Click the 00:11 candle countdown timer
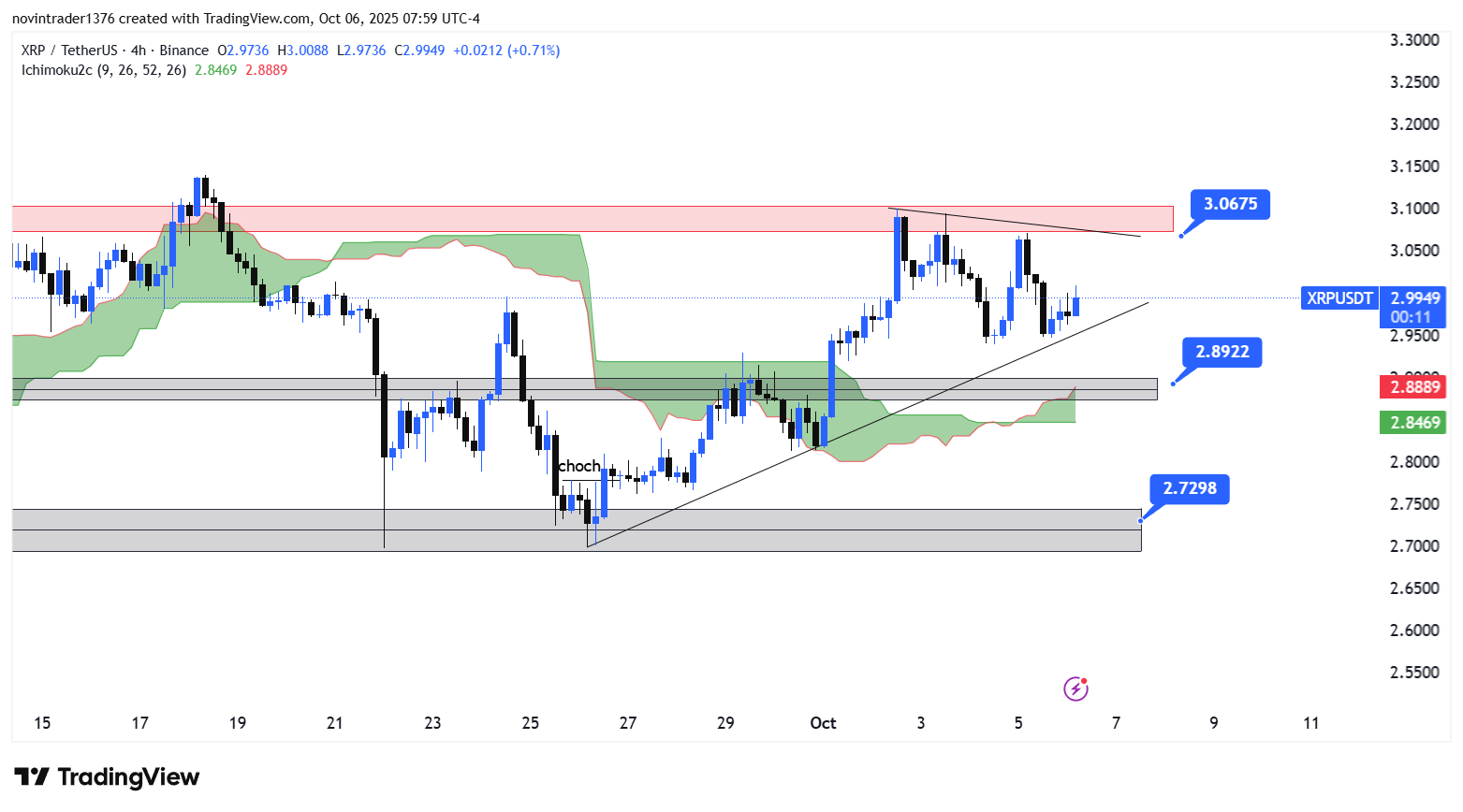1463x812 pixels. pos(1411,317)
